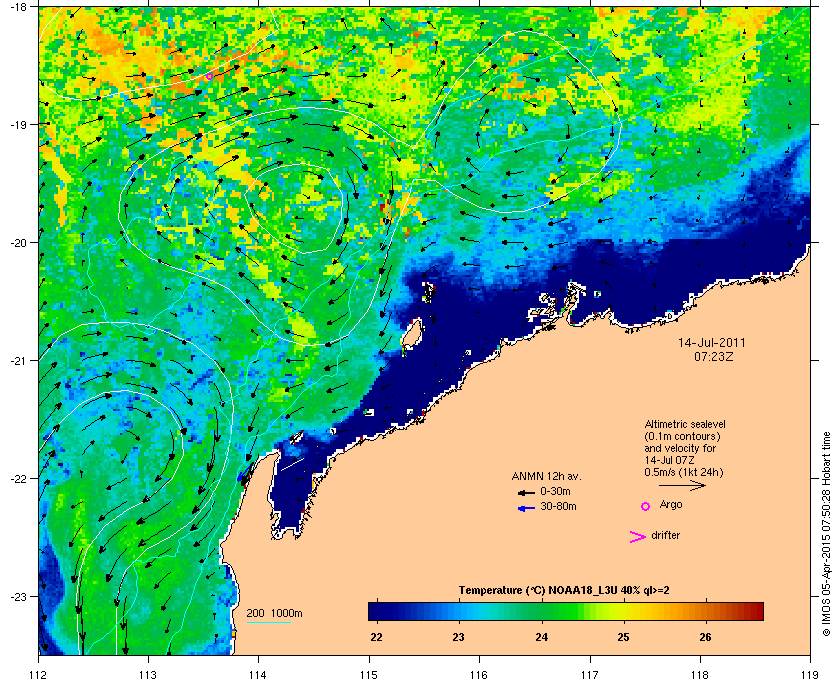Image resolution: width=840 pixels, height=680 pixels.
Task: Click the latitude axis label -23
Action: click(x=18, y=596)
